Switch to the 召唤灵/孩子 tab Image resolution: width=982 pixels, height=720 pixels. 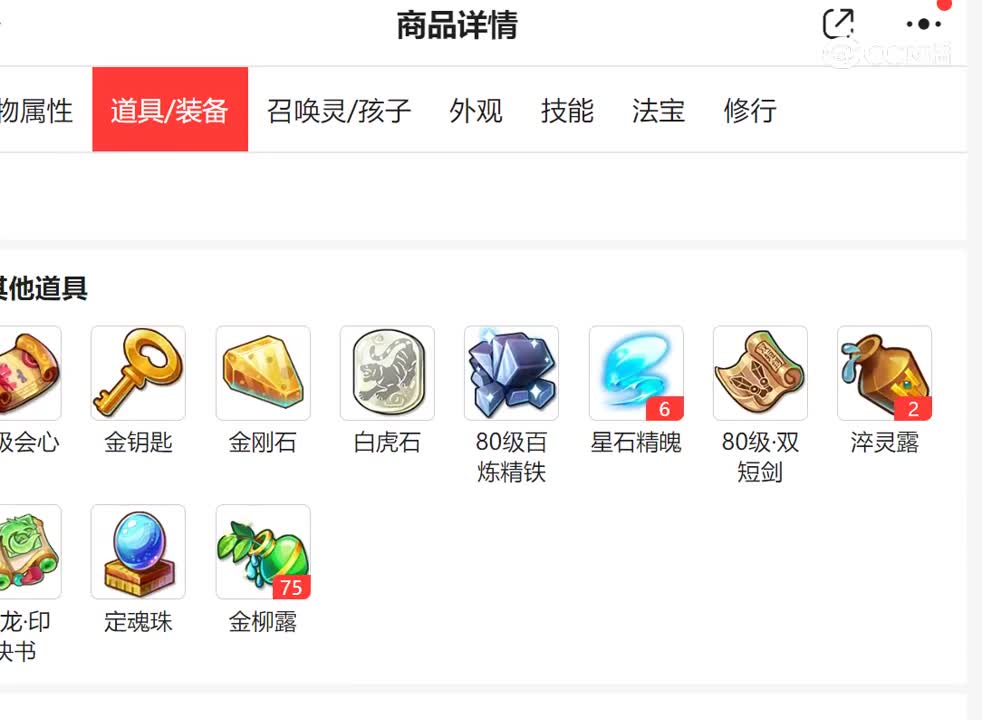[339, 111]
